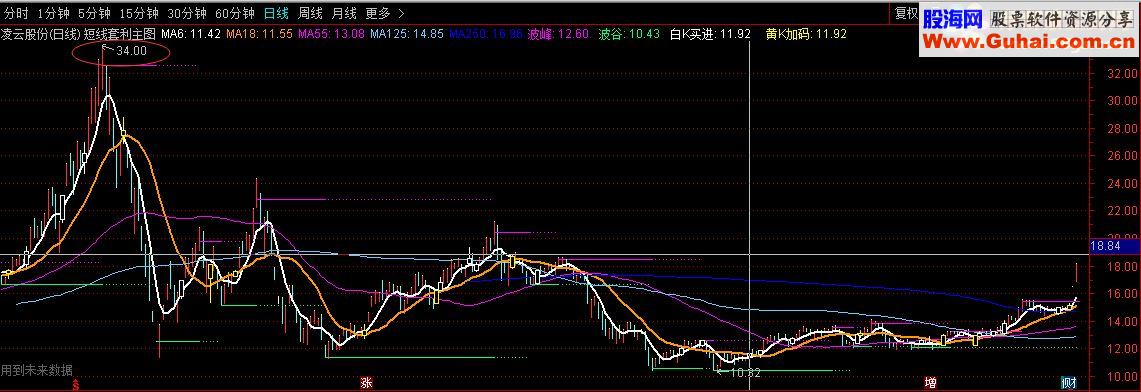Visit the www.Guhai.com.cn watermark link

[x=1029, y=41]
